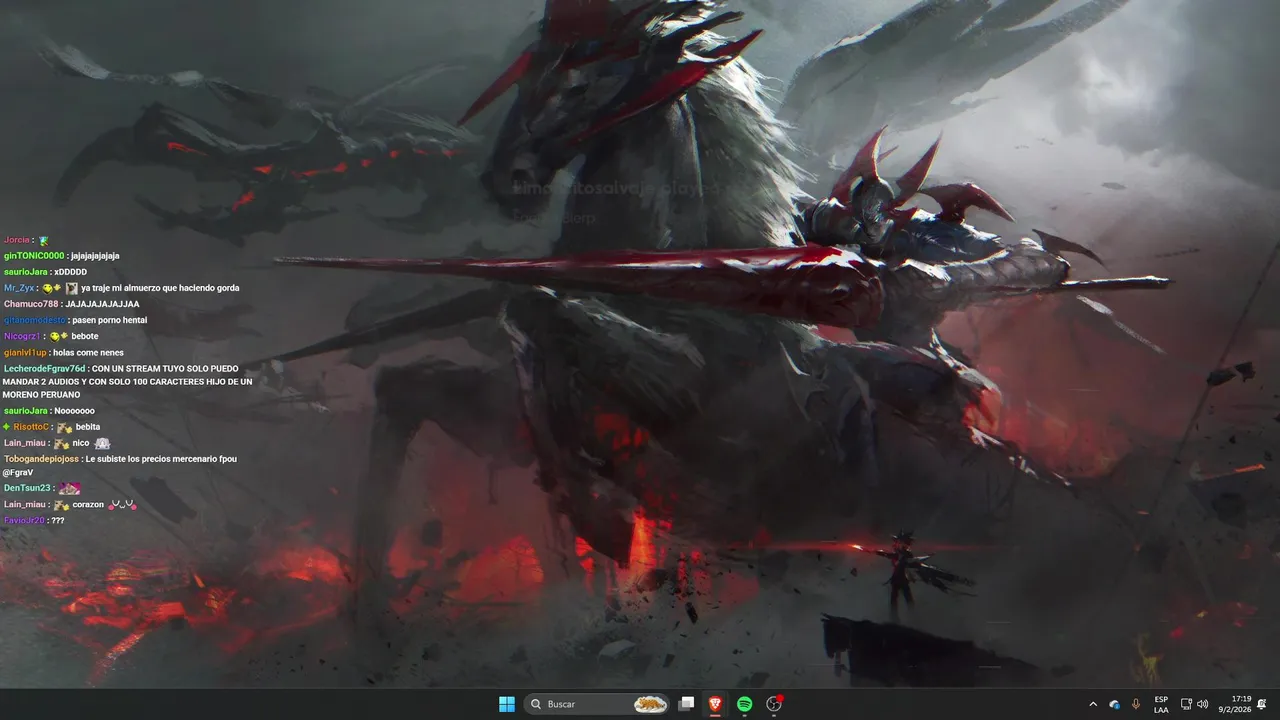Click username RisottoC in chat
Image resolution: width=1280 pixels, height=720 pixels.
click(x=31, y=427)
